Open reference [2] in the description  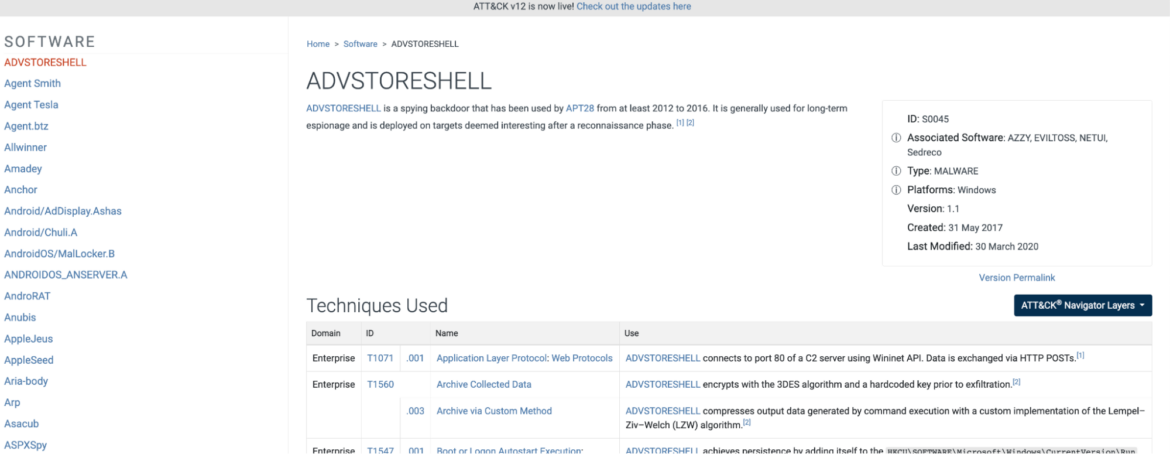pyautogui.click(x=690, y=122)
